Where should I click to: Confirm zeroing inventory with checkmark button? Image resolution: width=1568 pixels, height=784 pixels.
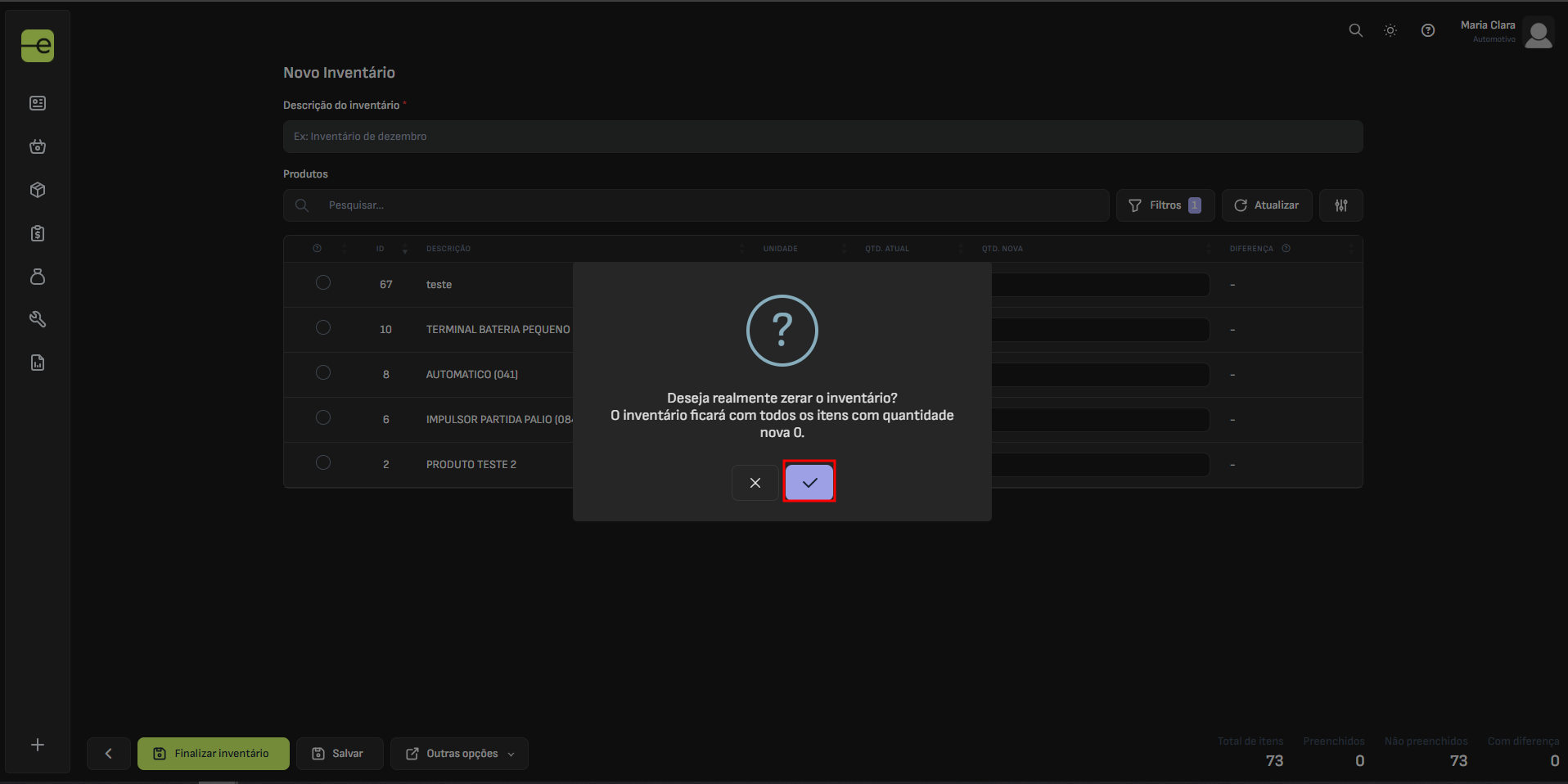coord(809,482)
